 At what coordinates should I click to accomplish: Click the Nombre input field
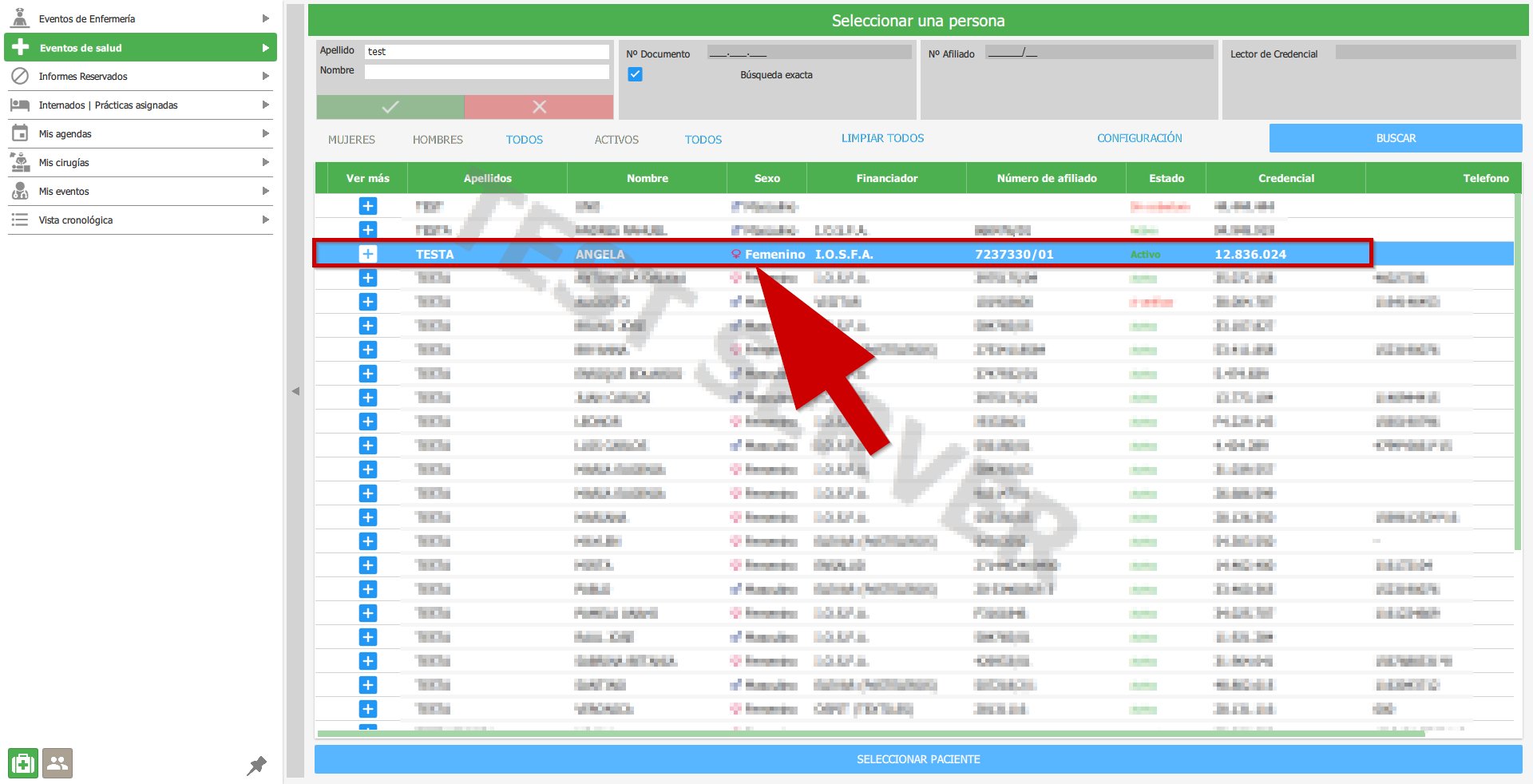click(487, 72)
